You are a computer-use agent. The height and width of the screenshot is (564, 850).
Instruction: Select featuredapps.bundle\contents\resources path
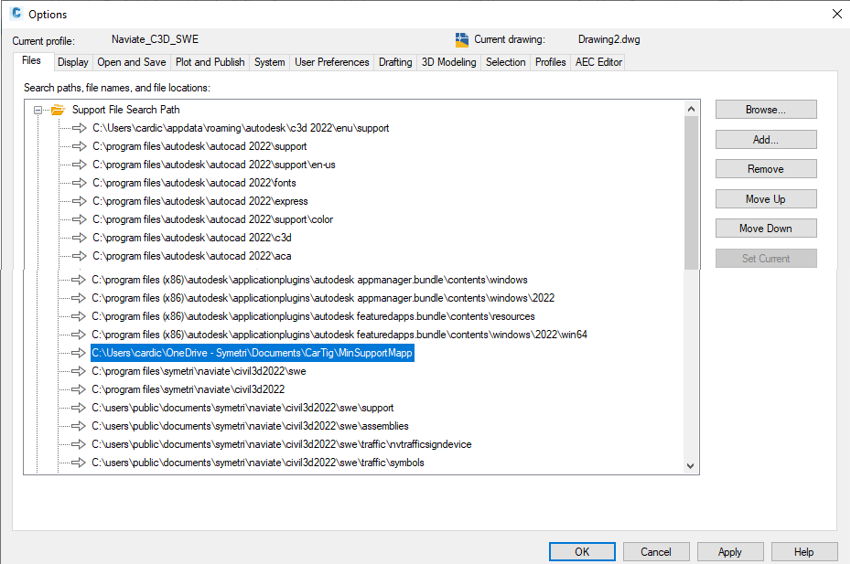point(313,316)
